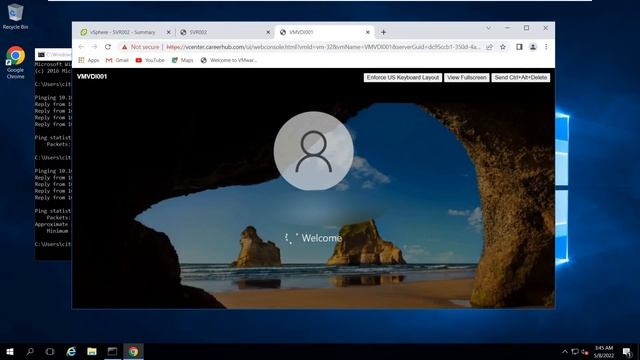Viewport: 640px width, 360px height.
Task: Click View Fullscreen button
Action: point(467,78)
